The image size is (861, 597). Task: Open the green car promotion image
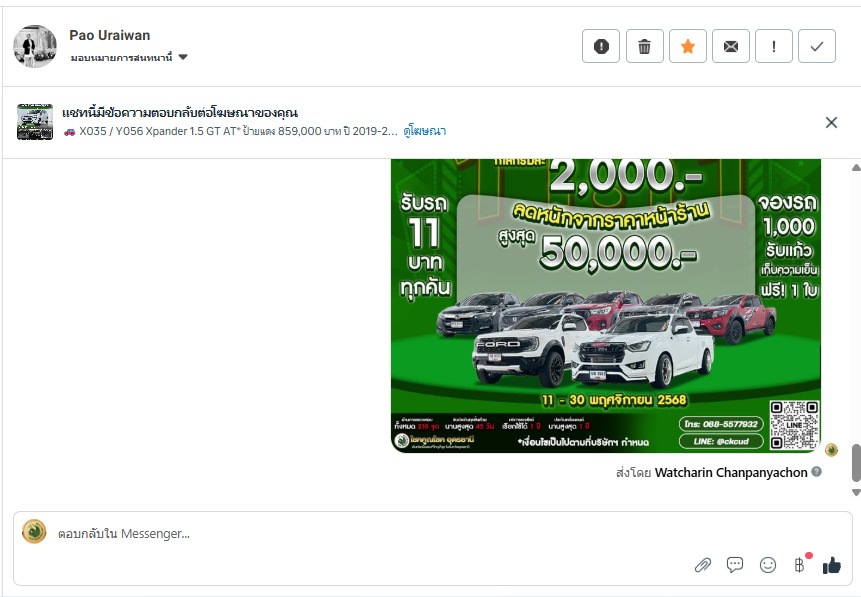[x=606, y=306]
